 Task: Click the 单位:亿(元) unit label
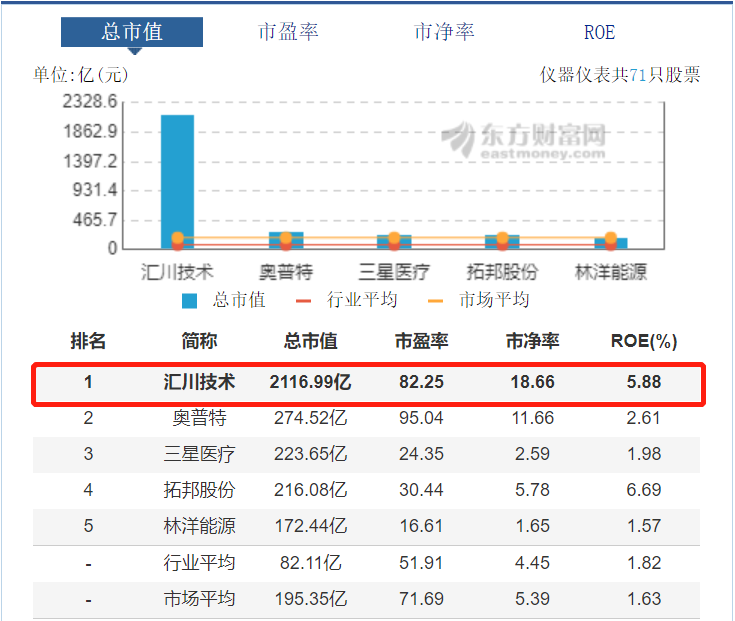tap(81, 75)
